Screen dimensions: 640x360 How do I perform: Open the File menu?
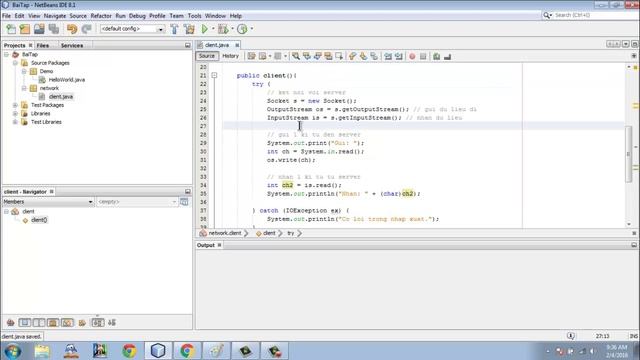pos(7,16)
